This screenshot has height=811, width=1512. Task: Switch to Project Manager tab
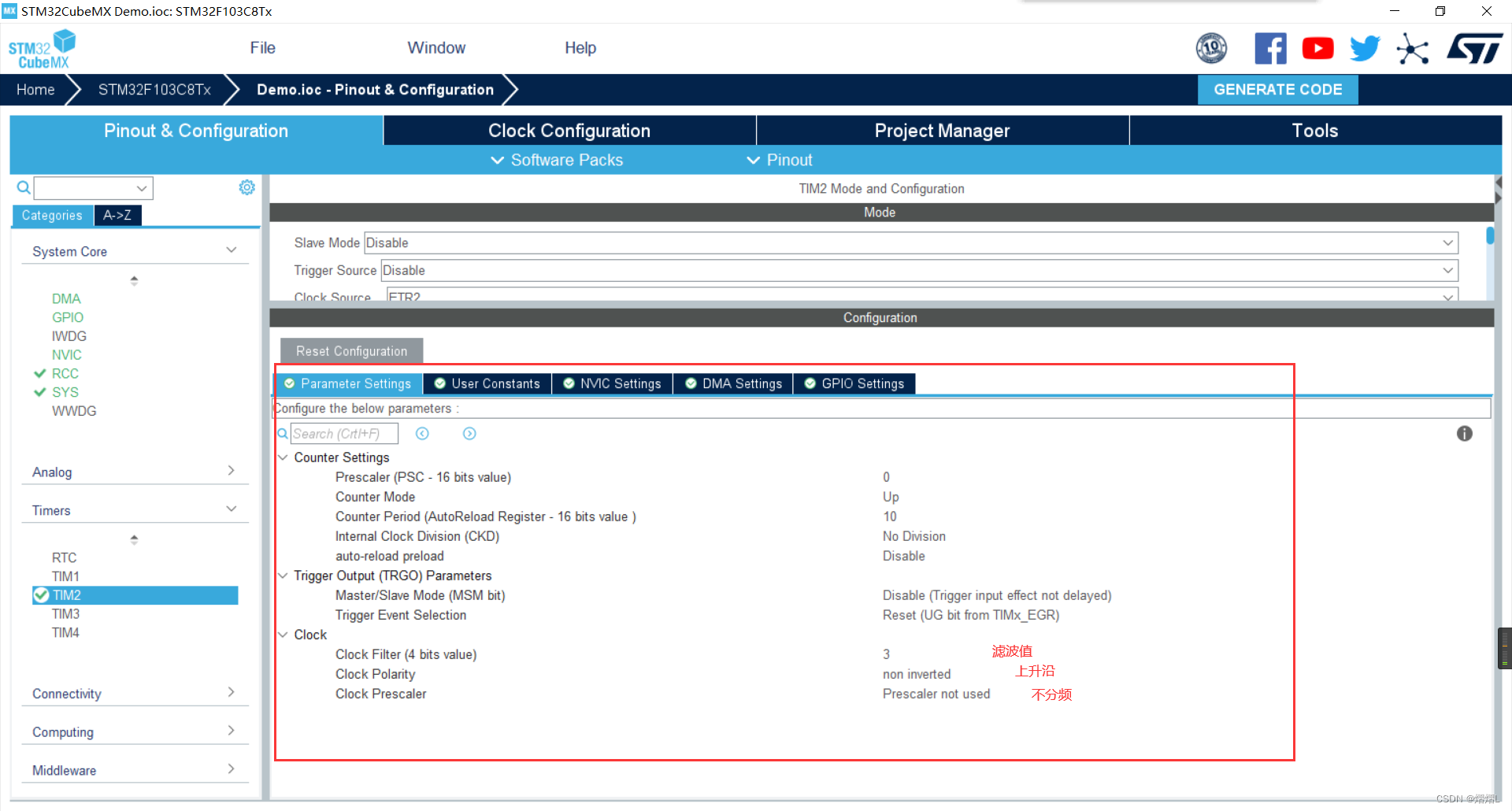(x=942, y=131)
